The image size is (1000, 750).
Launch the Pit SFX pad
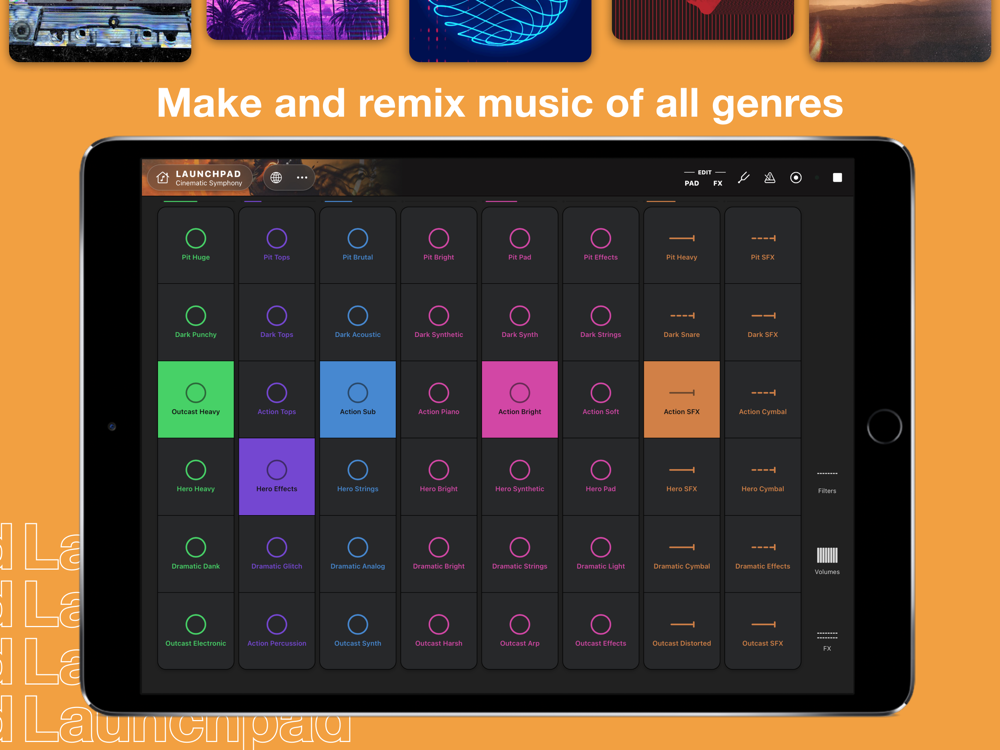point(763,245)
